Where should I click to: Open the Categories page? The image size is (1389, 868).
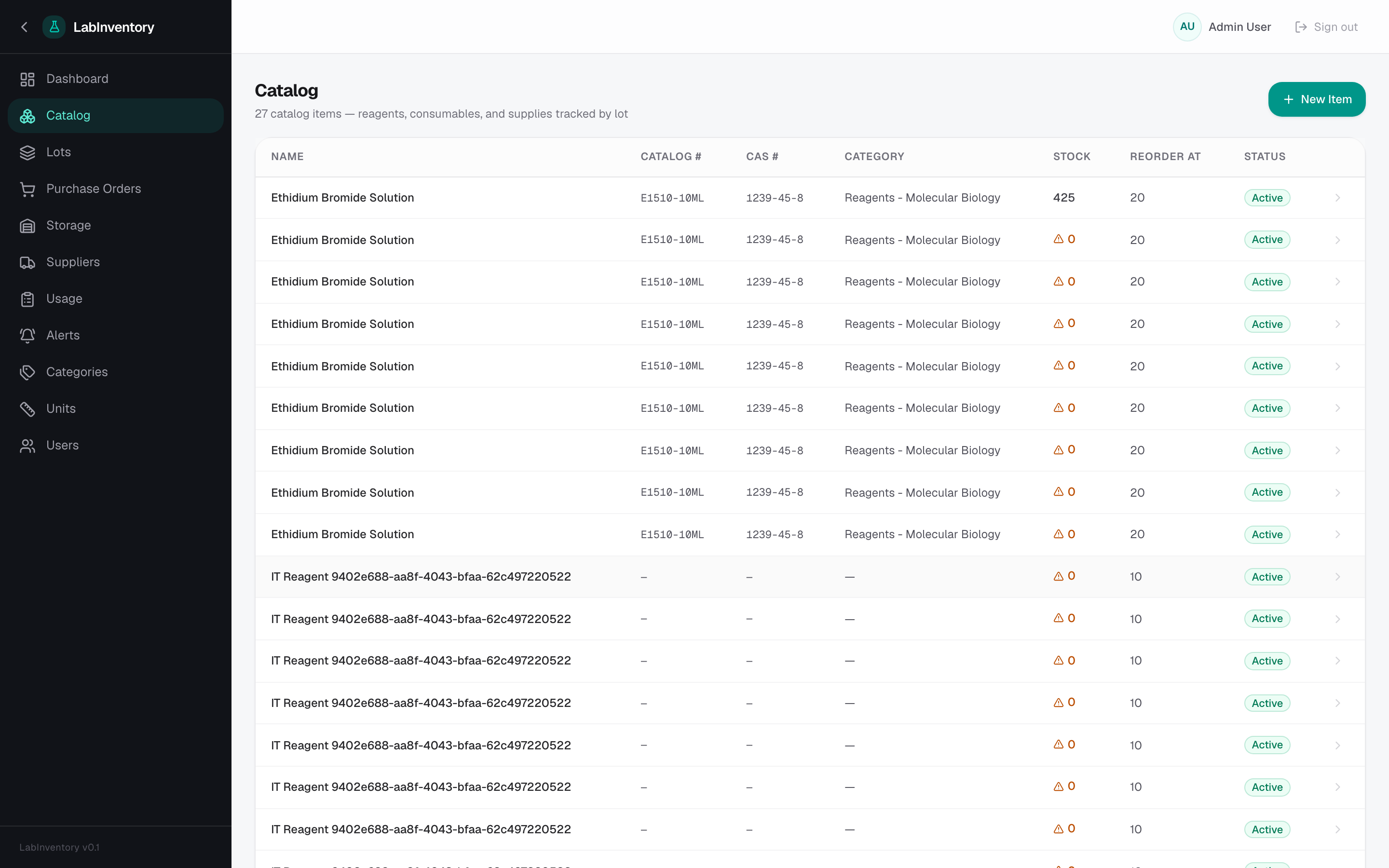pyautogui.click(x=115, y=372)
